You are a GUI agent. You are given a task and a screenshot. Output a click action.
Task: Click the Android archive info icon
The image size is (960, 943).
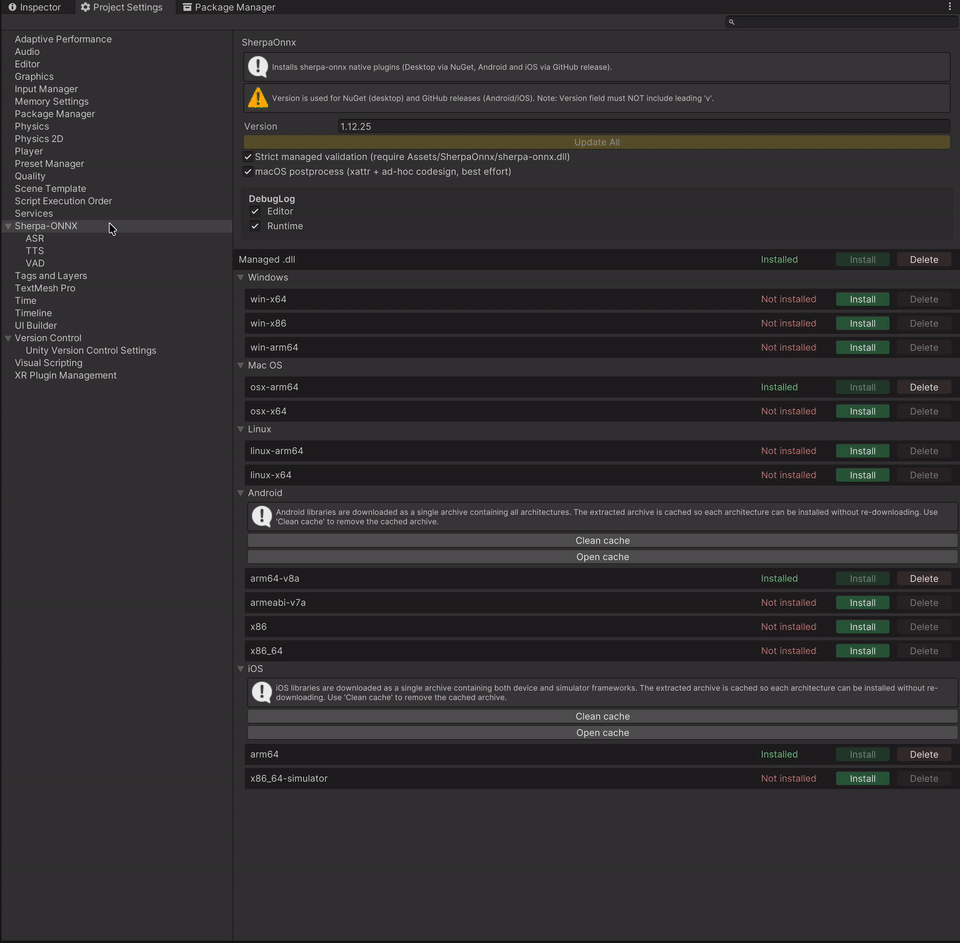(261, 516)
